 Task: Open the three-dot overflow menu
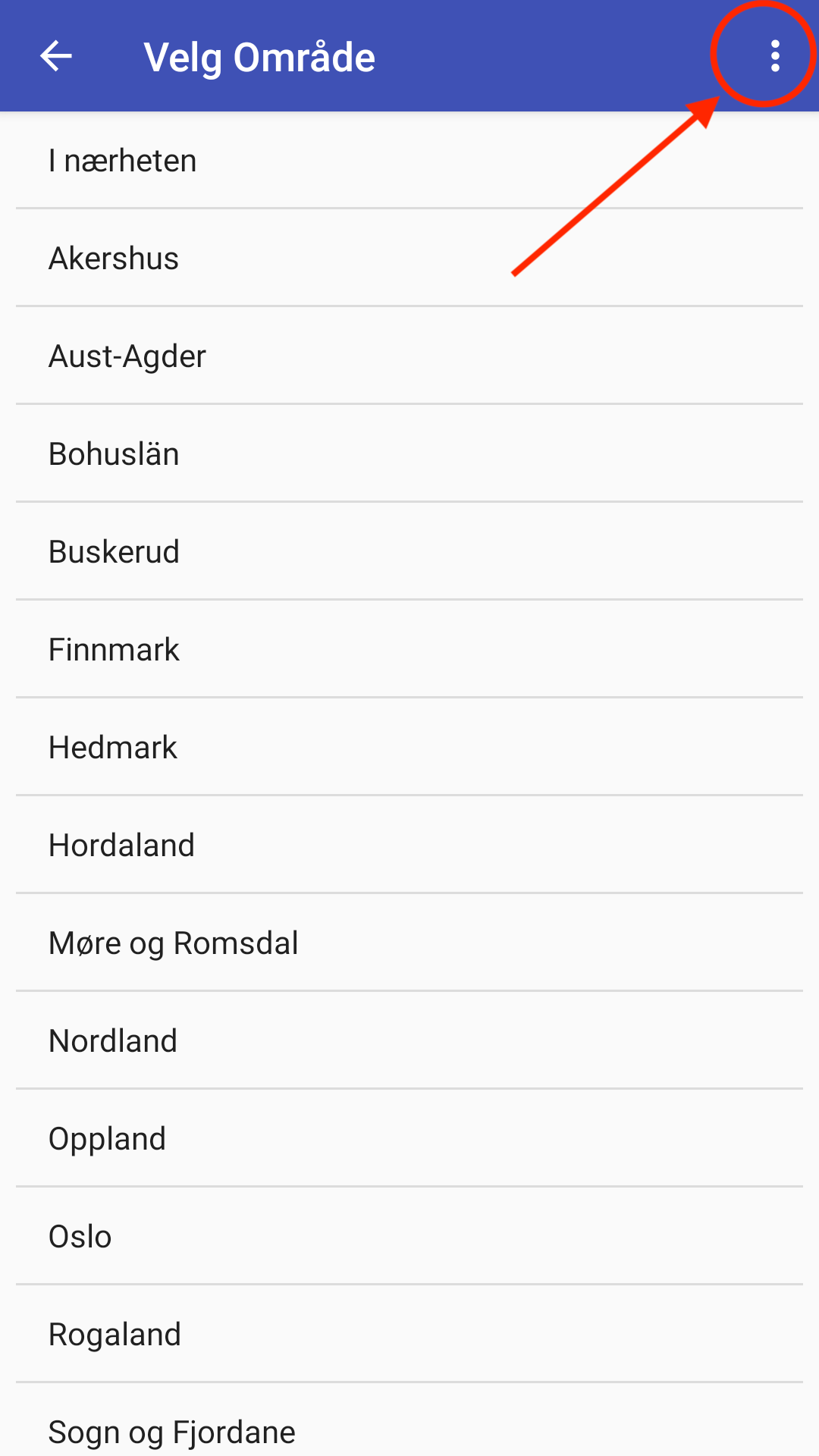(774, 56)
